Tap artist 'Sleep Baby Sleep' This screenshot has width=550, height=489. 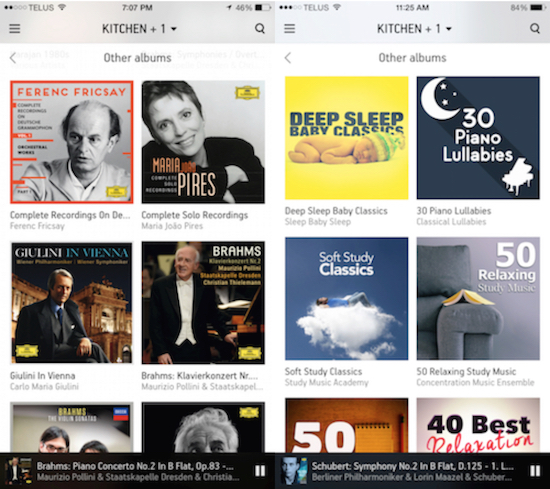point(318,222)
